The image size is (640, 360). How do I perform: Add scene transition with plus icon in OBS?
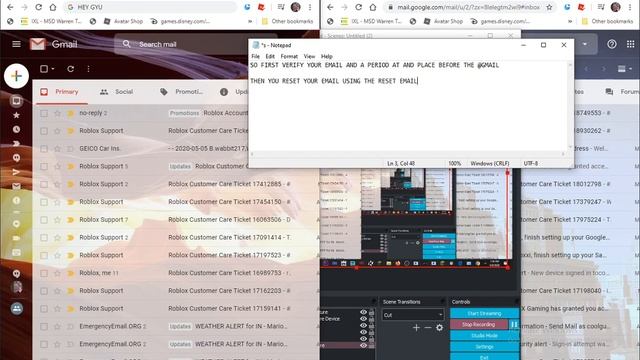click(416, 327)
